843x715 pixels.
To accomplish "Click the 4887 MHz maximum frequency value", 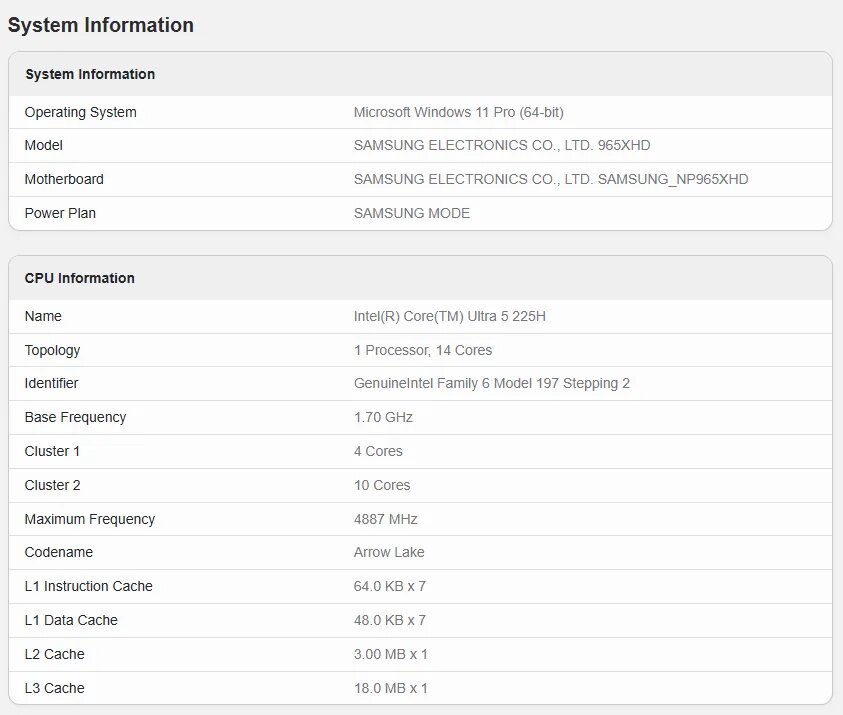I will click(x=385, y=519).
